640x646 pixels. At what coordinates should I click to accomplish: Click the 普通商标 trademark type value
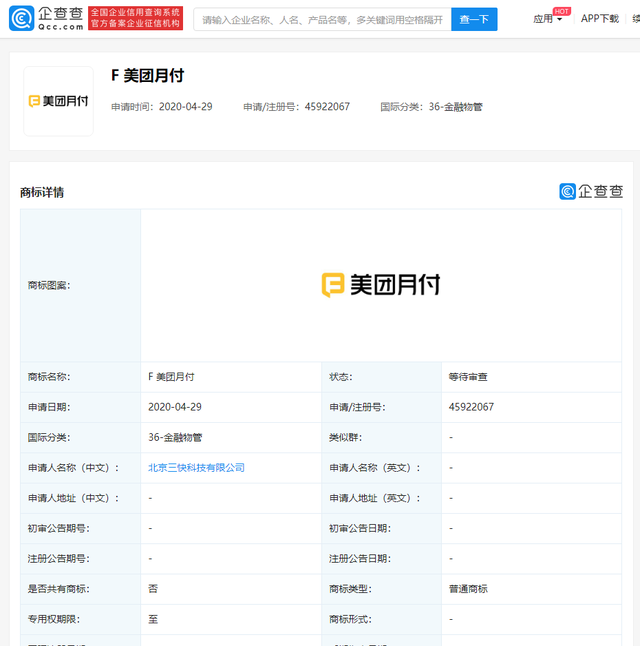(x=468, y=589)
